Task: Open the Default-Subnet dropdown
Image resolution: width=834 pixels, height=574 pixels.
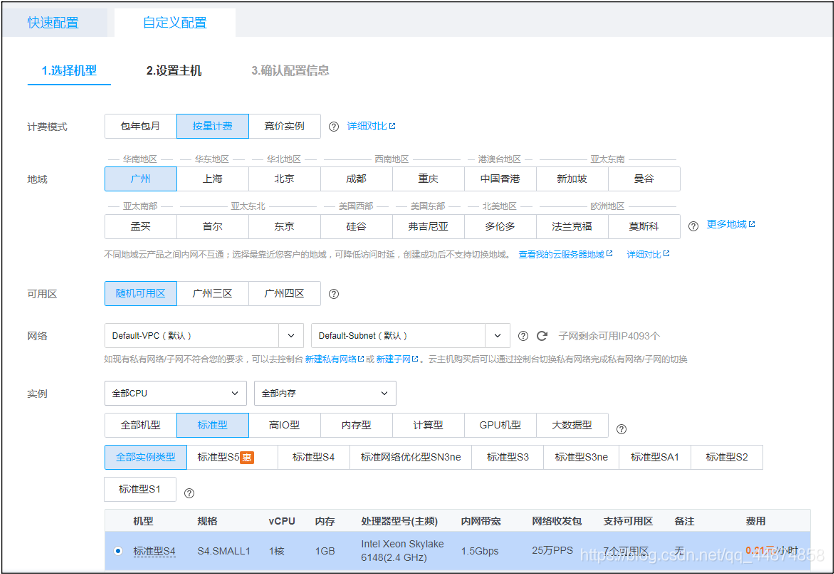Action: point(411,336)
